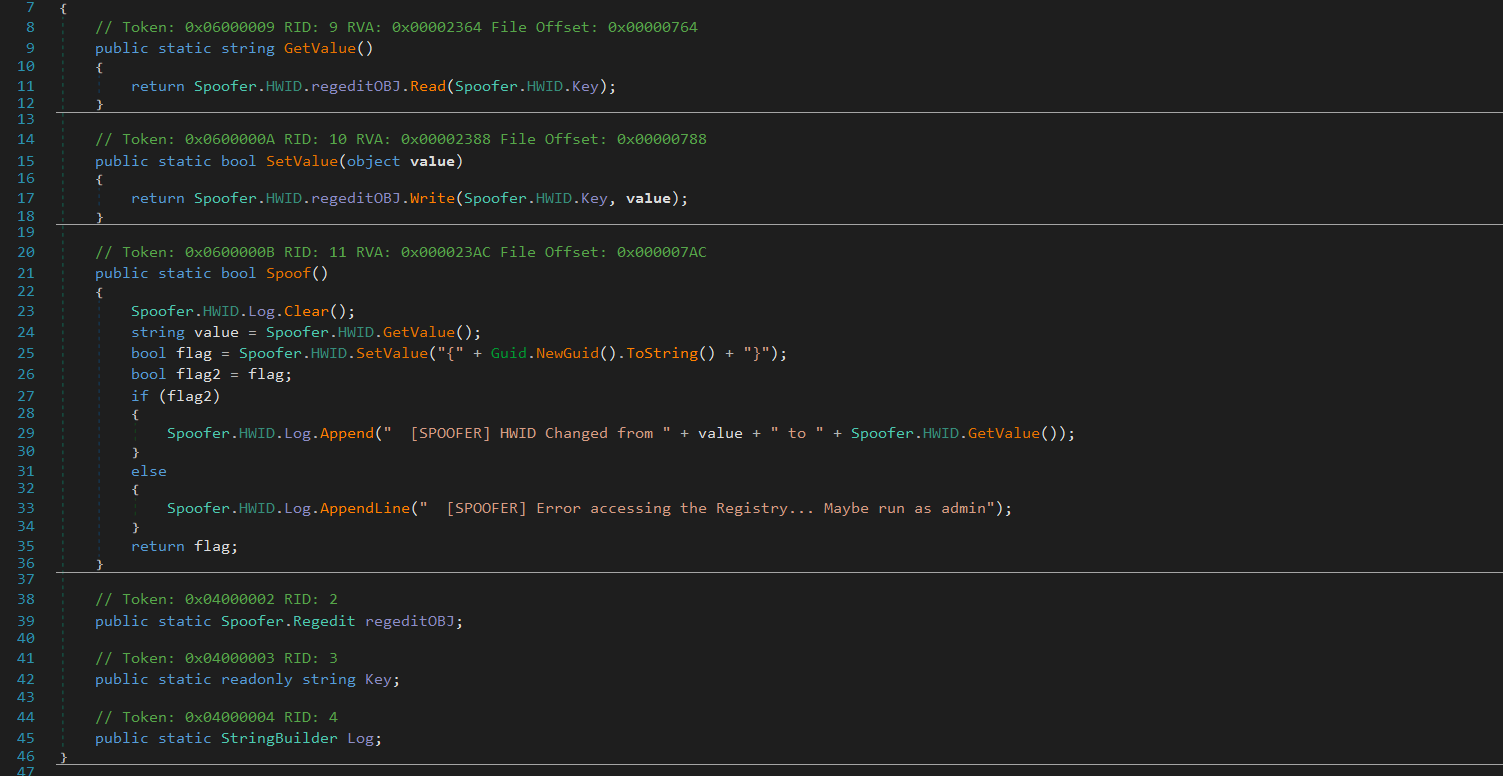1503x776 pixels.
Task: Click the value parameter in SetValue's signature
Action: coord(432,161)
